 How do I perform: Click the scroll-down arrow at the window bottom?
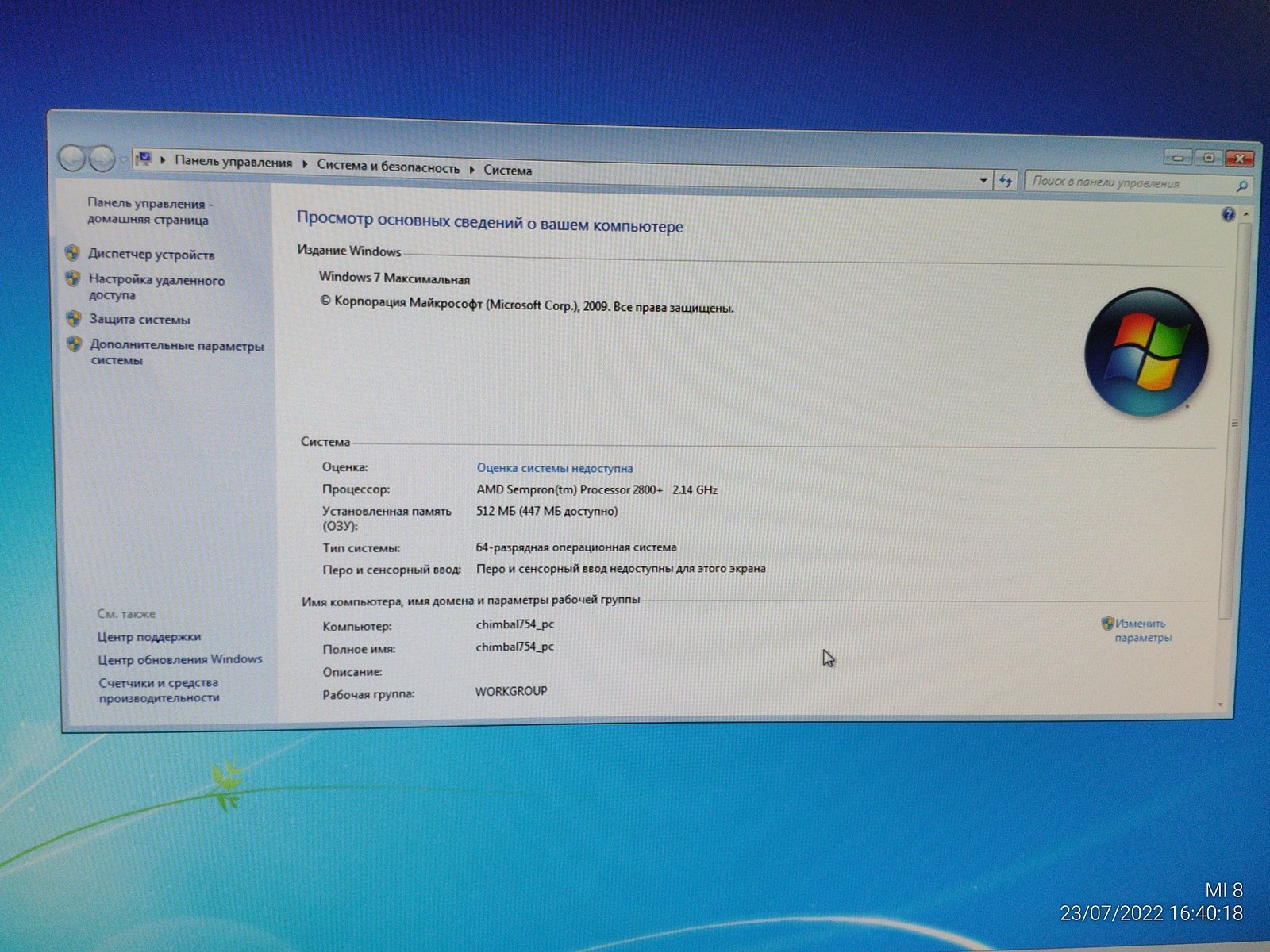[x=1220, y=704]
